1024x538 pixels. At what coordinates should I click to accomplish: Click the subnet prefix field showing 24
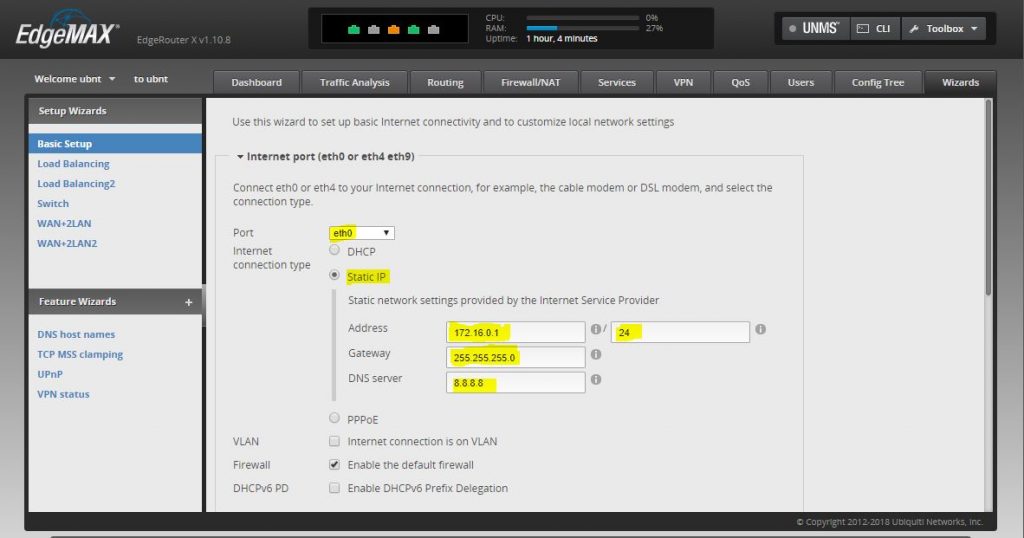pos(680,332)
